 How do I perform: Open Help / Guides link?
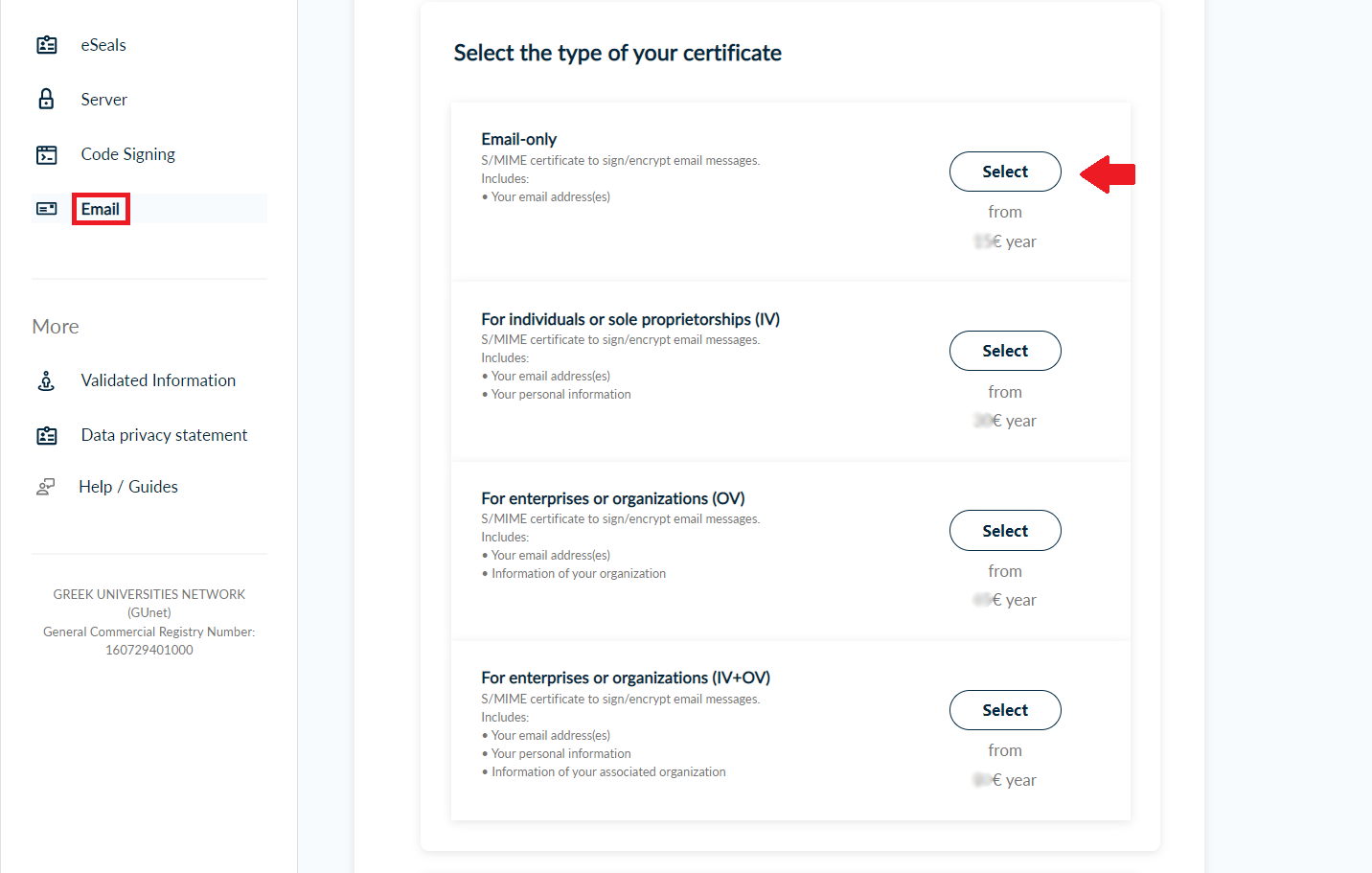128,487
